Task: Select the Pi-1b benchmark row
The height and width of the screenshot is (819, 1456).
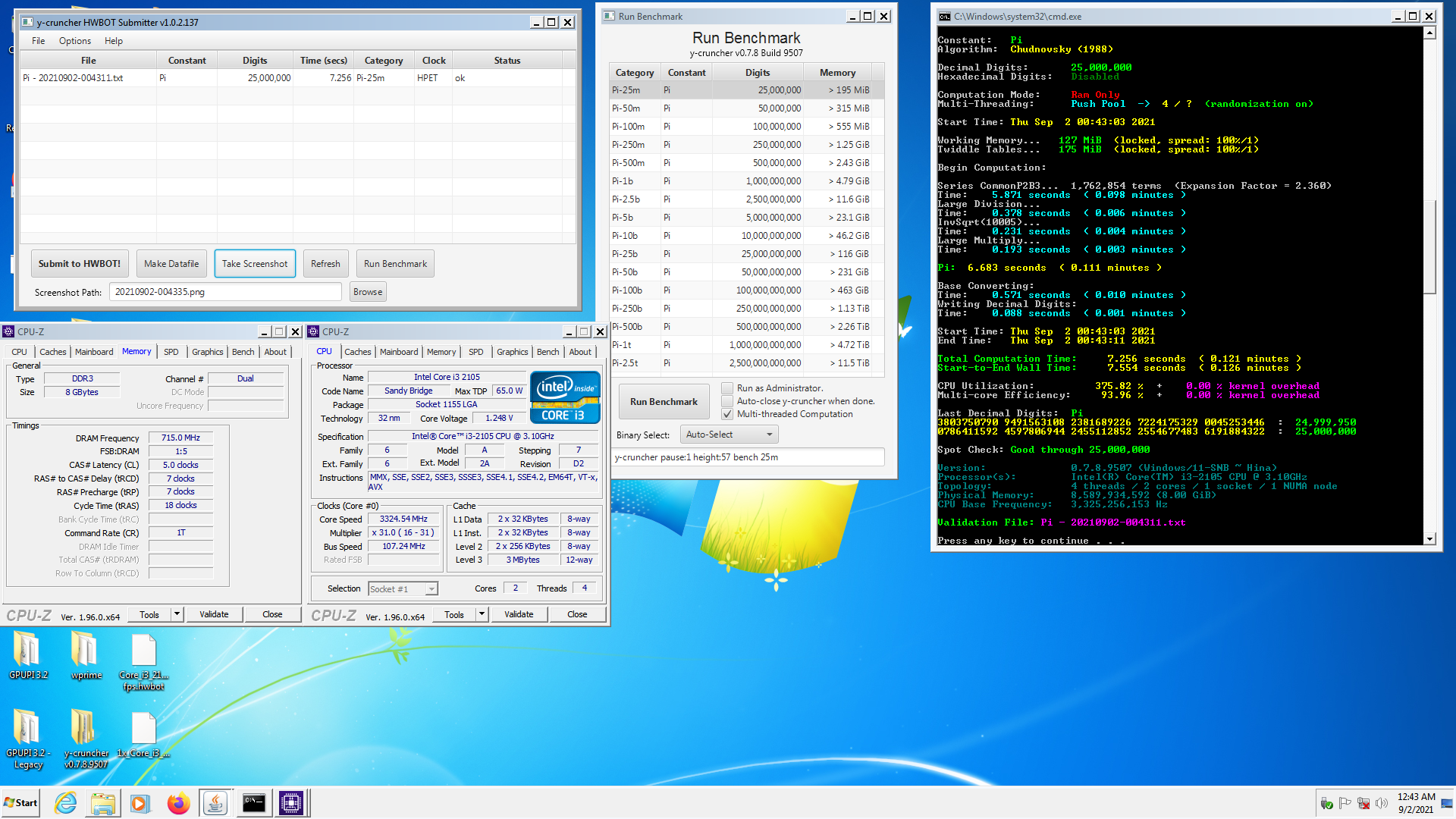Action: point(746,181)
